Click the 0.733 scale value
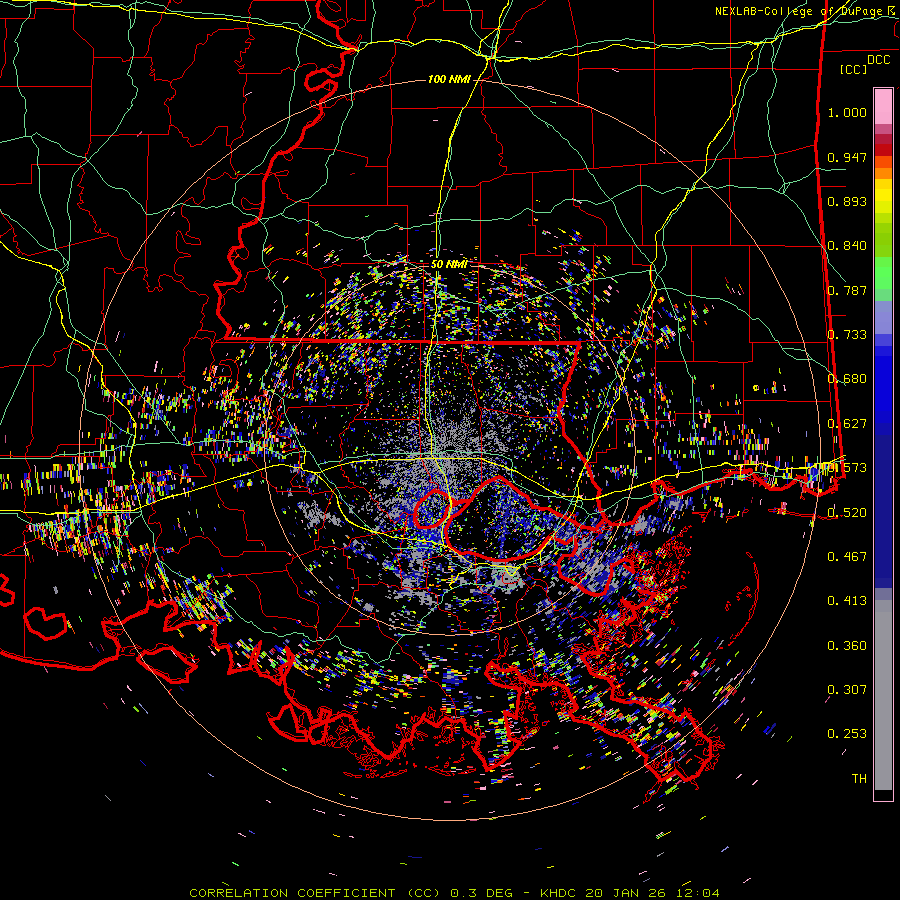Image resolution: width=900 pixels, height=900 pixels. coord(847,335)
